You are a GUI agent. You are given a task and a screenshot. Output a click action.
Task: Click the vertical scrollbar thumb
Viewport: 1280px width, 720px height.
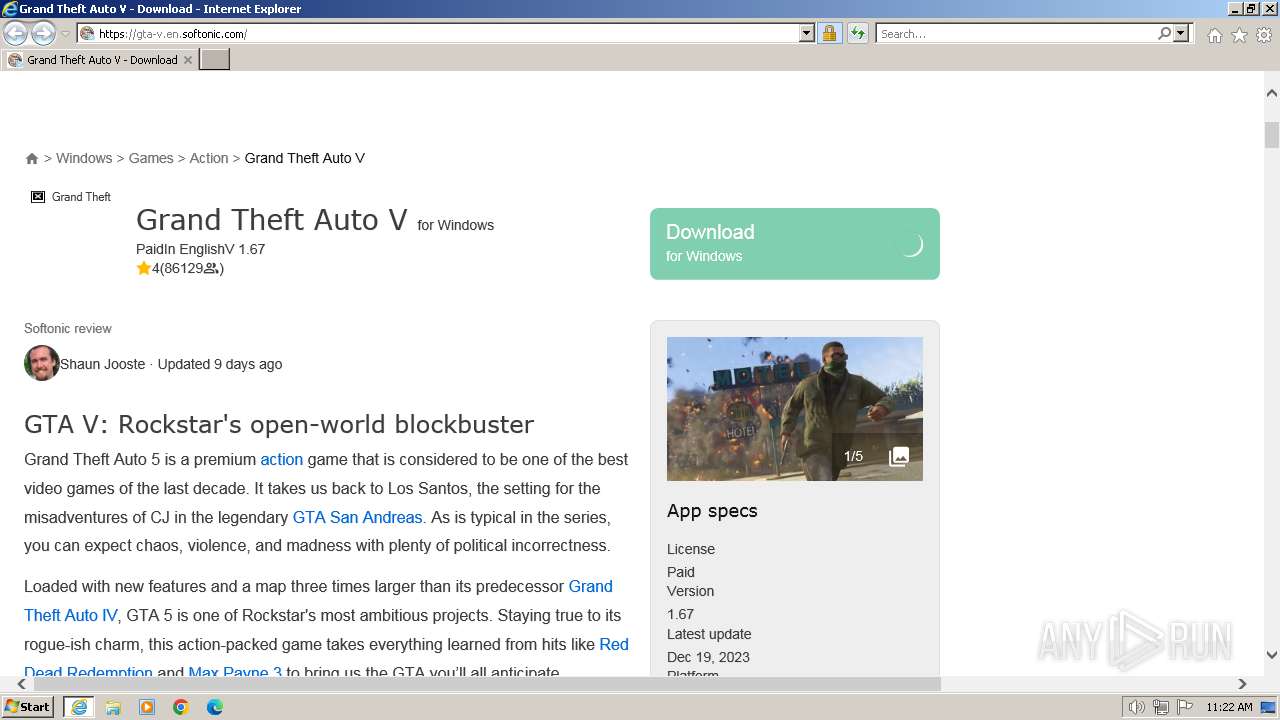pyautogui.click(x=1272, y=135)
